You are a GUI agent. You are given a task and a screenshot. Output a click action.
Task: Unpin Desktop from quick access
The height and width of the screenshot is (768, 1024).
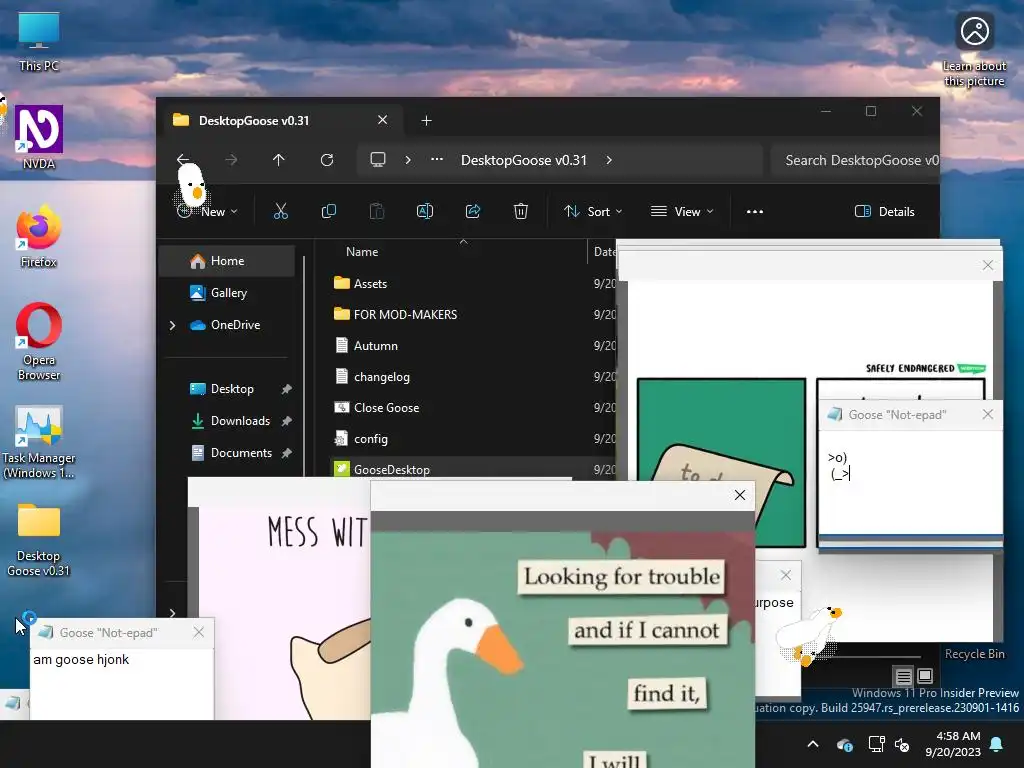coord(286,389)
